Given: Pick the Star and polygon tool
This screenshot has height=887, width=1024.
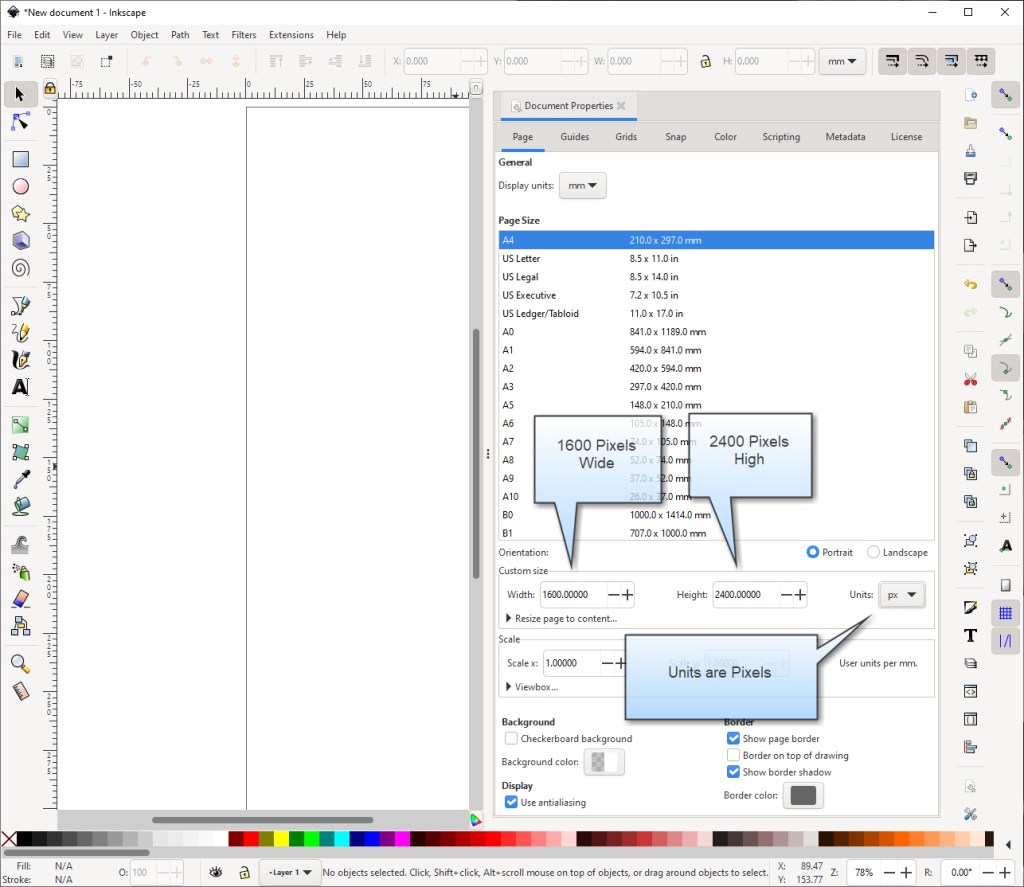Looking at the screenshot, I should coord(20,214).
